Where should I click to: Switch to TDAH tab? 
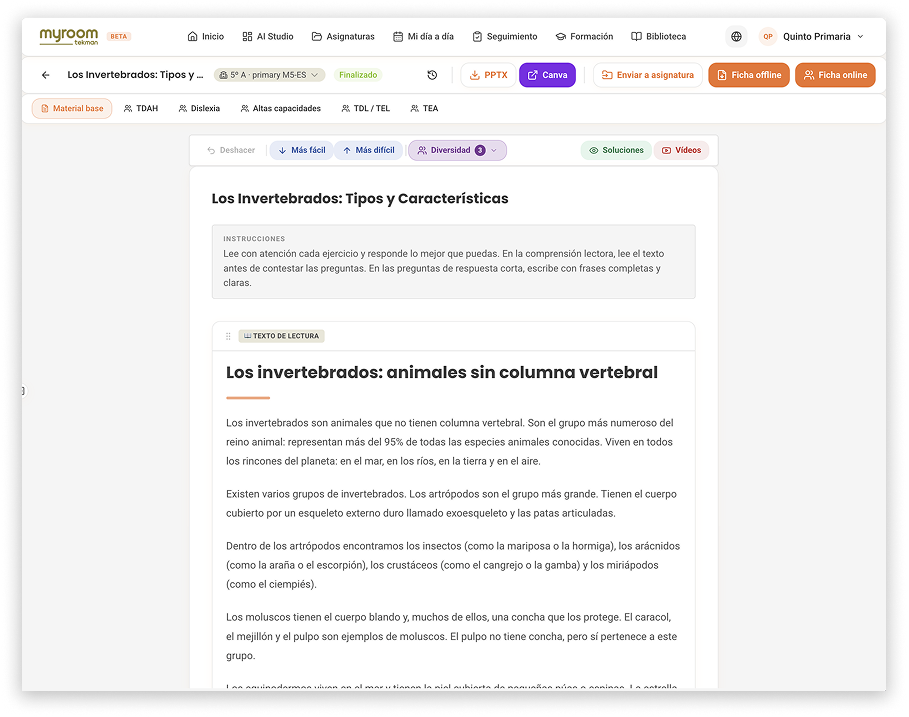141,108
